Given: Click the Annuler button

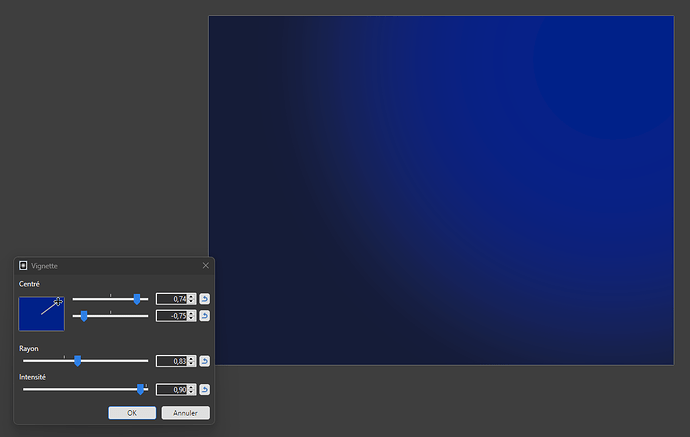Looking at the screenshot, I should 185,413.
